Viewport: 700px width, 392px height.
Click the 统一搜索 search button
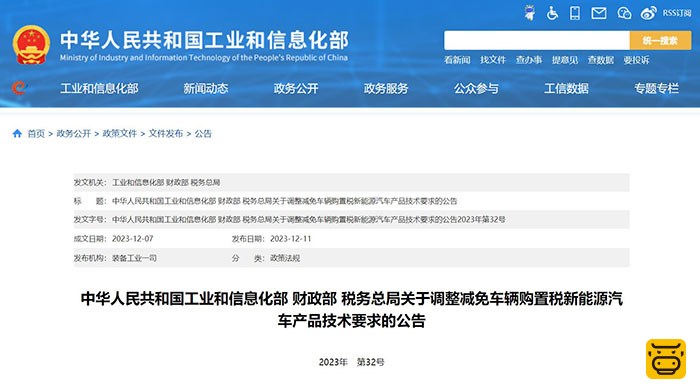point(660,41)
